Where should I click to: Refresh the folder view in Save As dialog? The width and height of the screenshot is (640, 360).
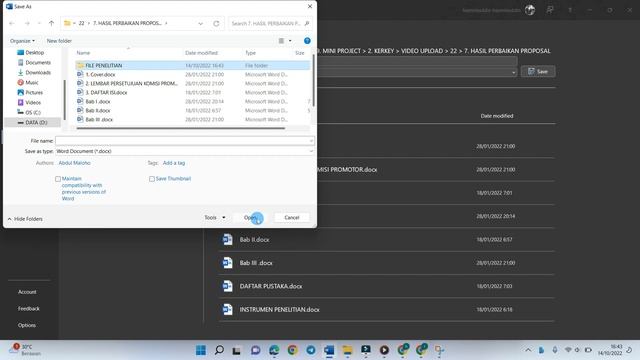coord(216,23)
